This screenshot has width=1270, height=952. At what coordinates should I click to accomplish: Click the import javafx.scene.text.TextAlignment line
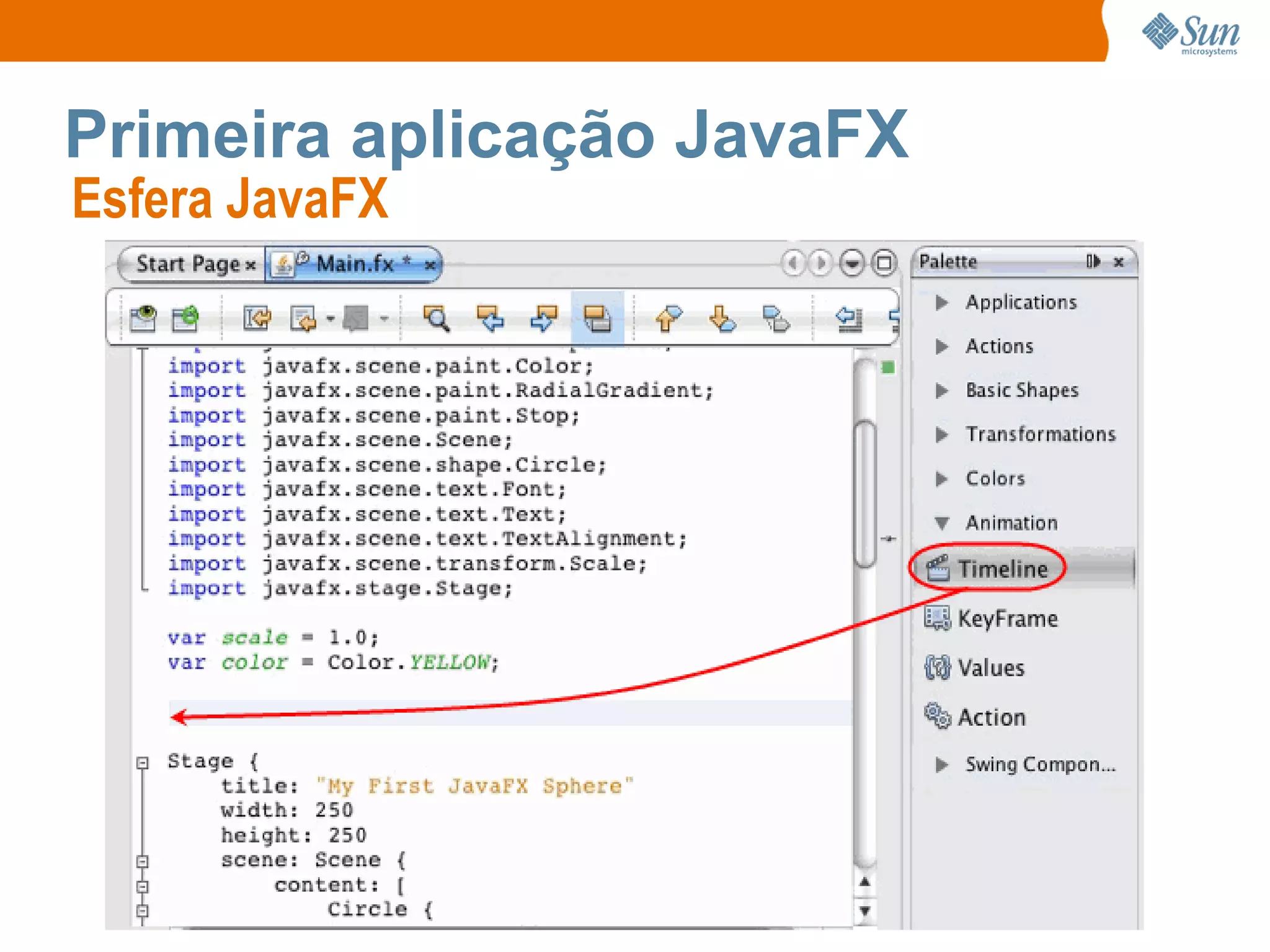coord(428,539)
